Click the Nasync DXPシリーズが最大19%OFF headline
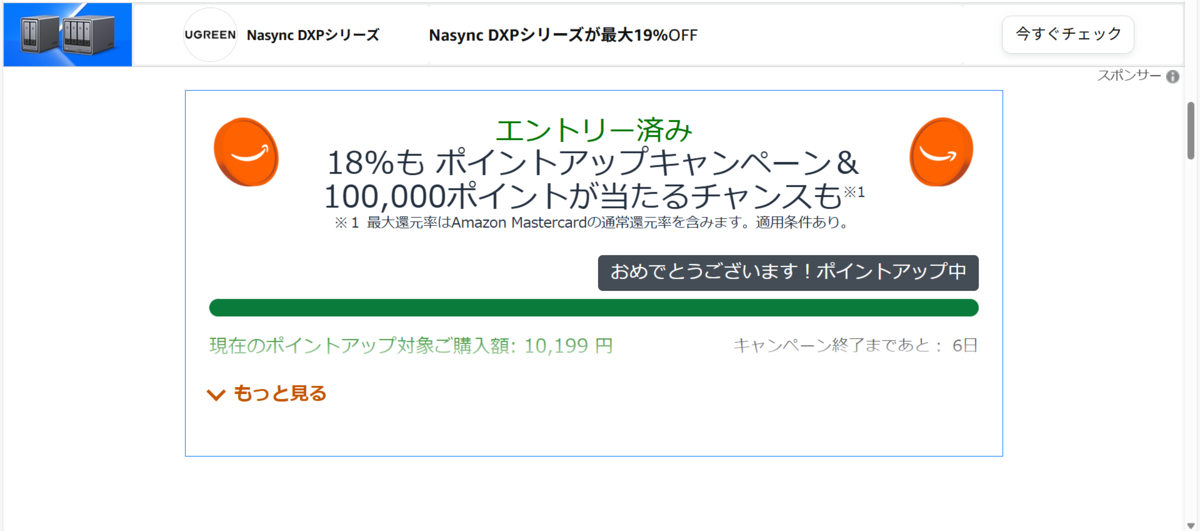 point(563,35)
